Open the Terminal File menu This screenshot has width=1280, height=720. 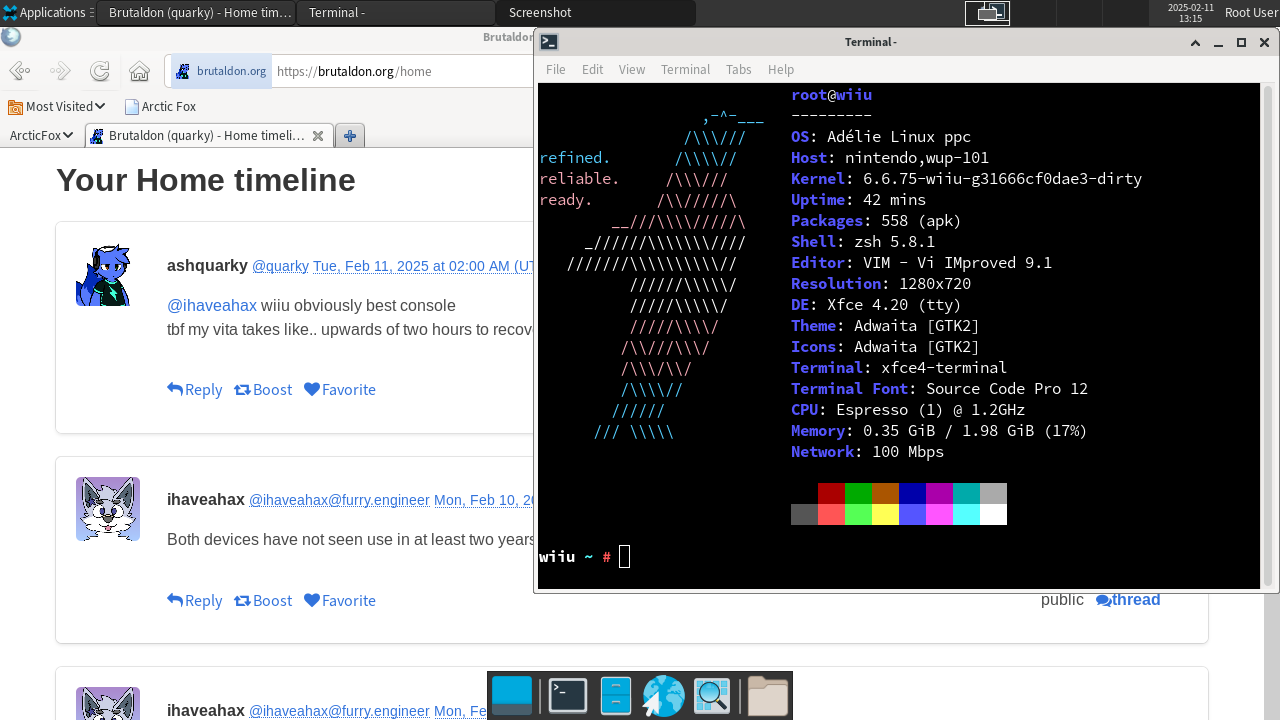pos(556,69)
